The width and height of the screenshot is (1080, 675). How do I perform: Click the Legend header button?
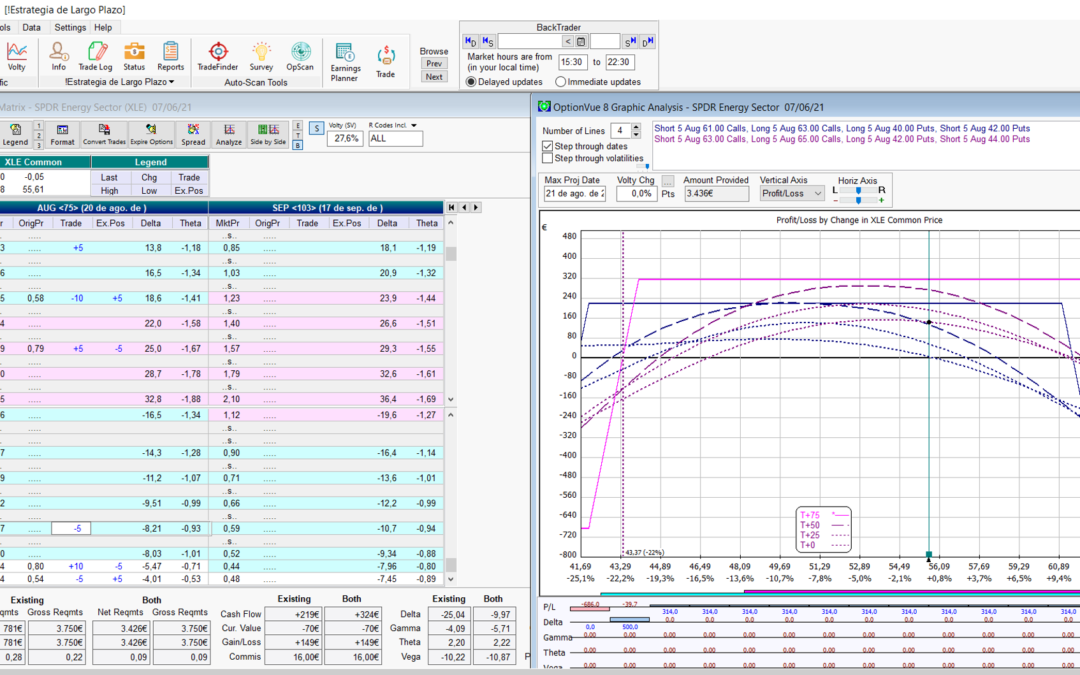(150, 162)
